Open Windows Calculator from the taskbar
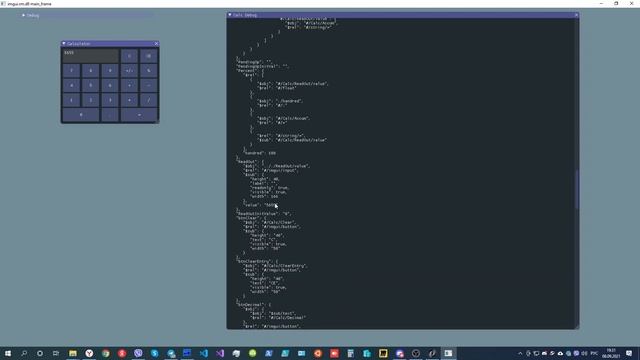This screenshot has width=640, height=360. (350, 353)
